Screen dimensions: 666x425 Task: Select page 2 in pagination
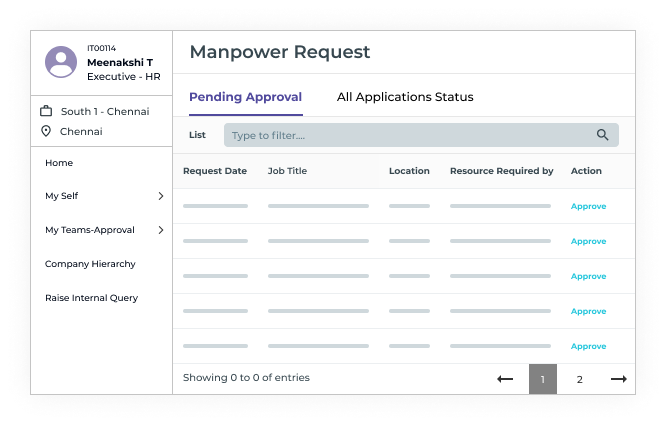tap(579, 379)
